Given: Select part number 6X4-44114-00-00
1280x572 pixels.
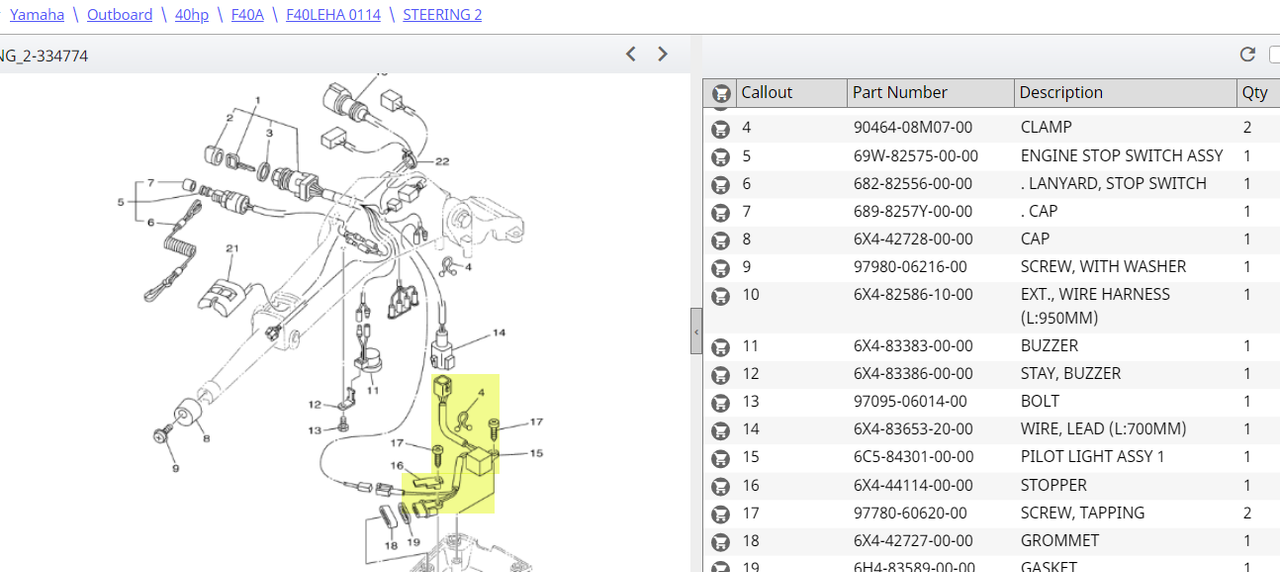Looking at the screenshot, I should click(x=912, y=486).
